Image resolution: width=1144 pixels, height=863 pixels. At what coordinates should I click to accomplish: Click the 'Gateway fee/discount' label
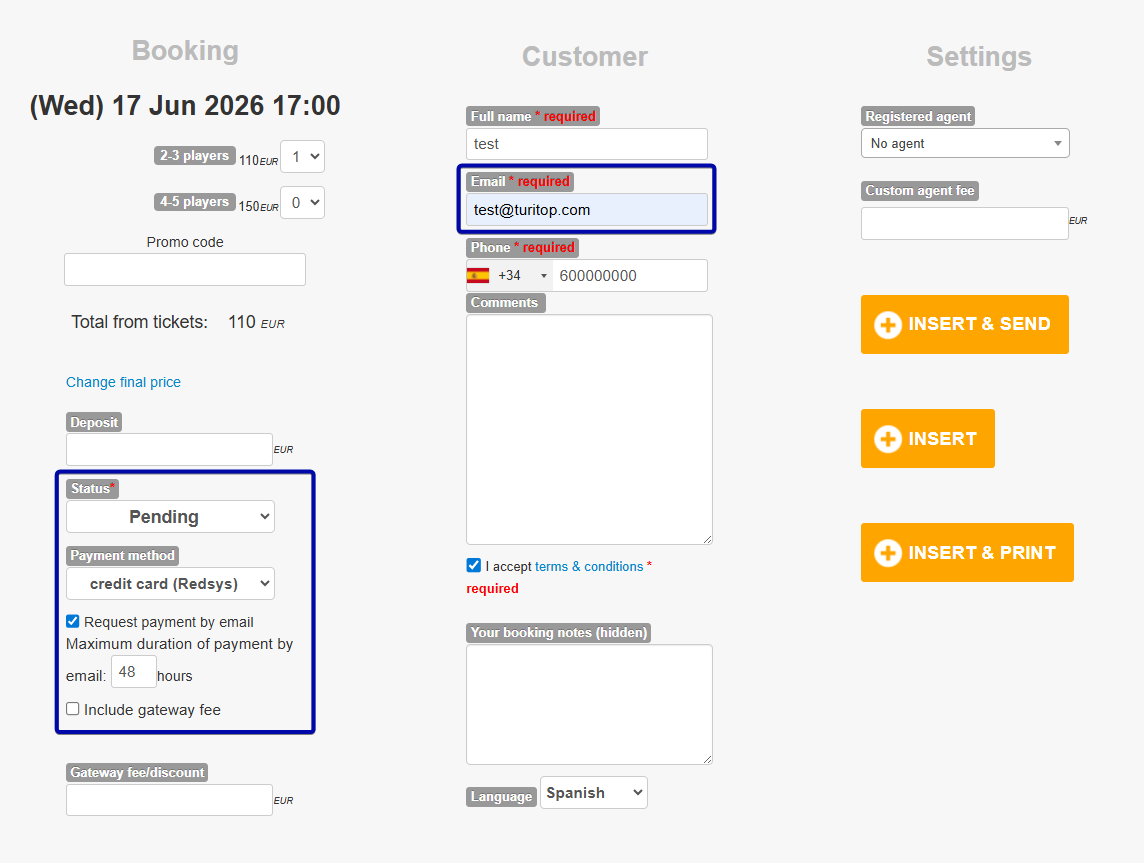coord(137,773)
